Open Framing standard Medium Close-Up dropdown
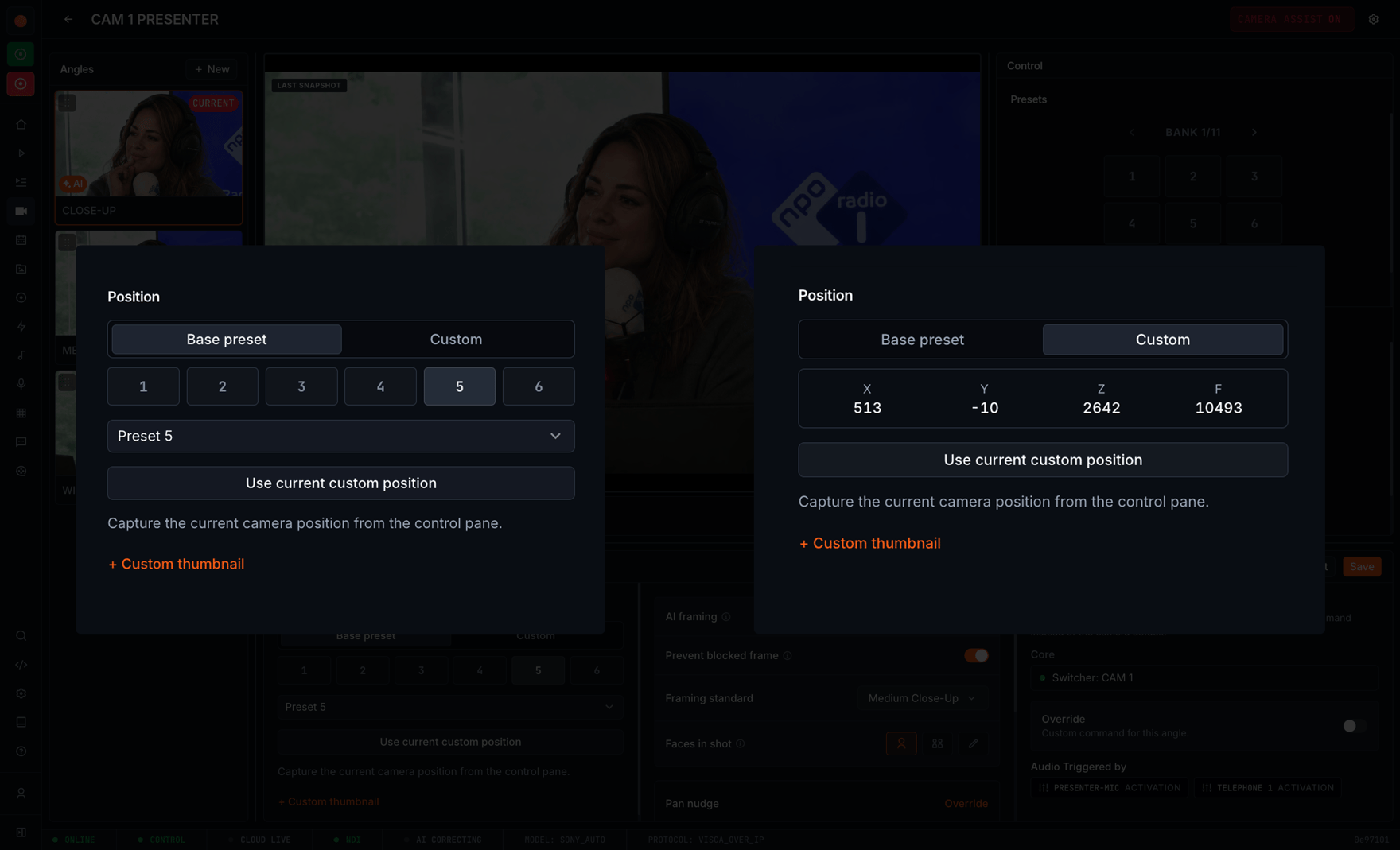The width and height of the screenshot is (1400, 850). [x=922, y=698]
